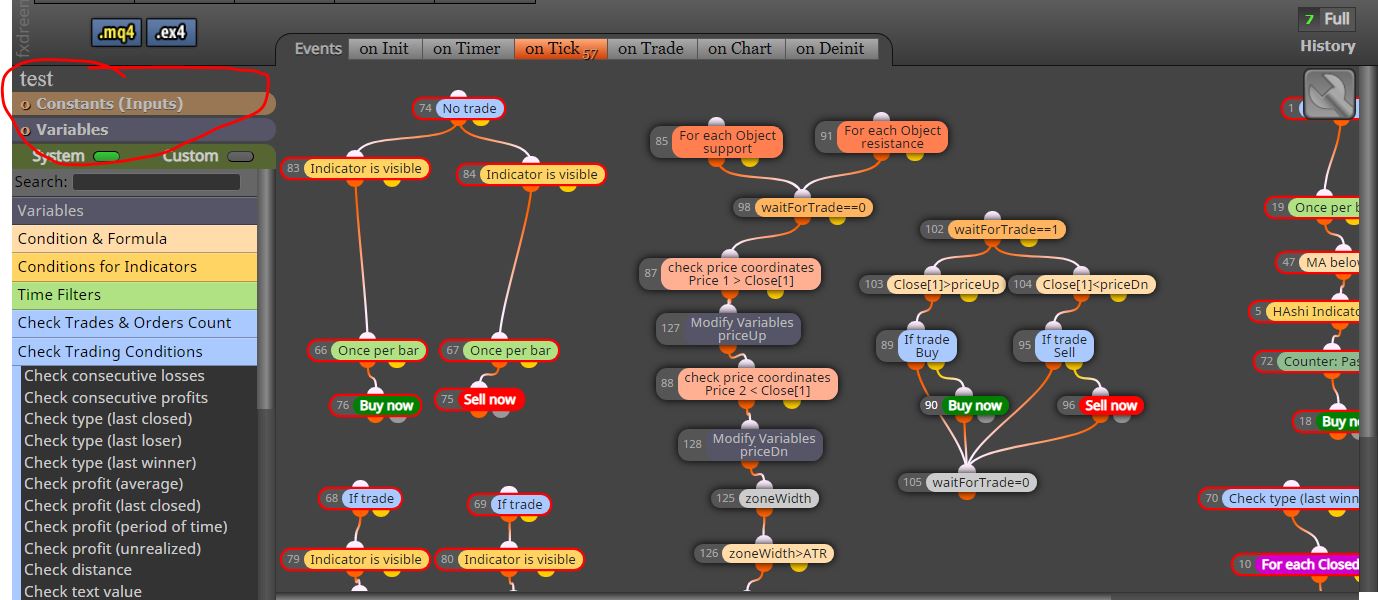The width and height of the screenshot is (1378, 600).
Task: Open the wrench settings tool icon
Action: (1329, 95)
